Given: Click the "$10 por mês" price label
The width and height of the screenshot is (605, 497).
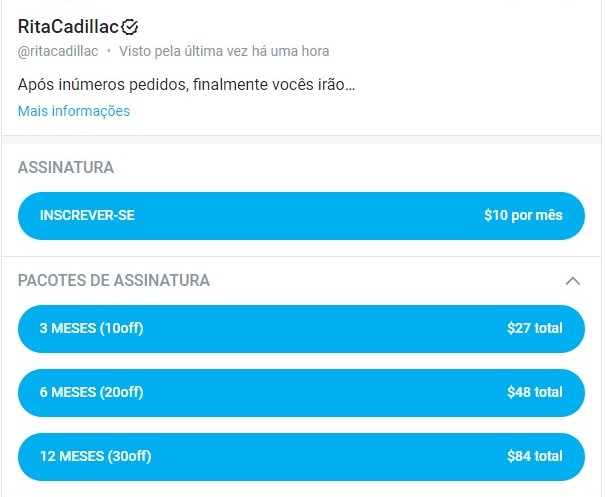Looking at the screenshot, I should click(523, 215).
